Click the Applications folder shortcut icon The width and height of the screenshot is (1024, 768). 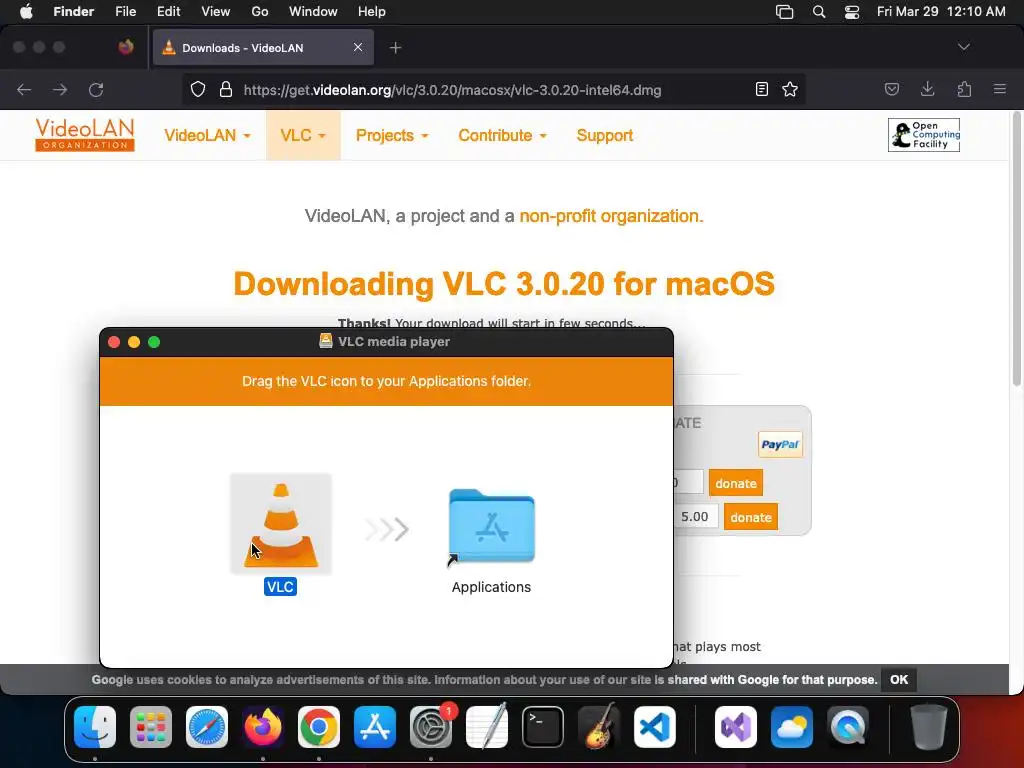point(492,526)
